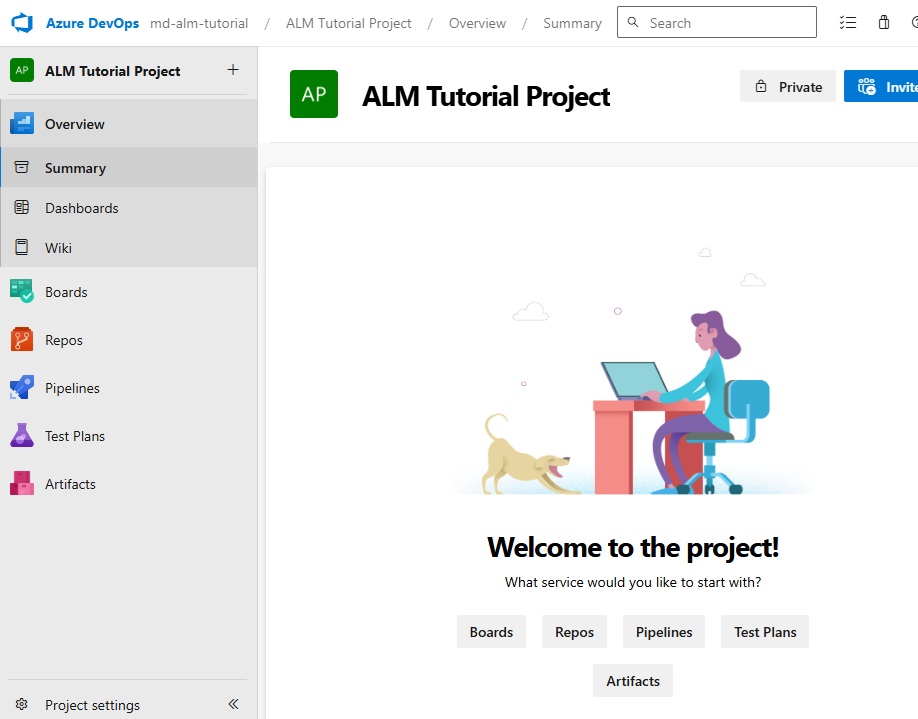The width and height of the screenshot is (918, 719).
Task: Expand Pipelines in the sidebar
Action: (129, 388)
